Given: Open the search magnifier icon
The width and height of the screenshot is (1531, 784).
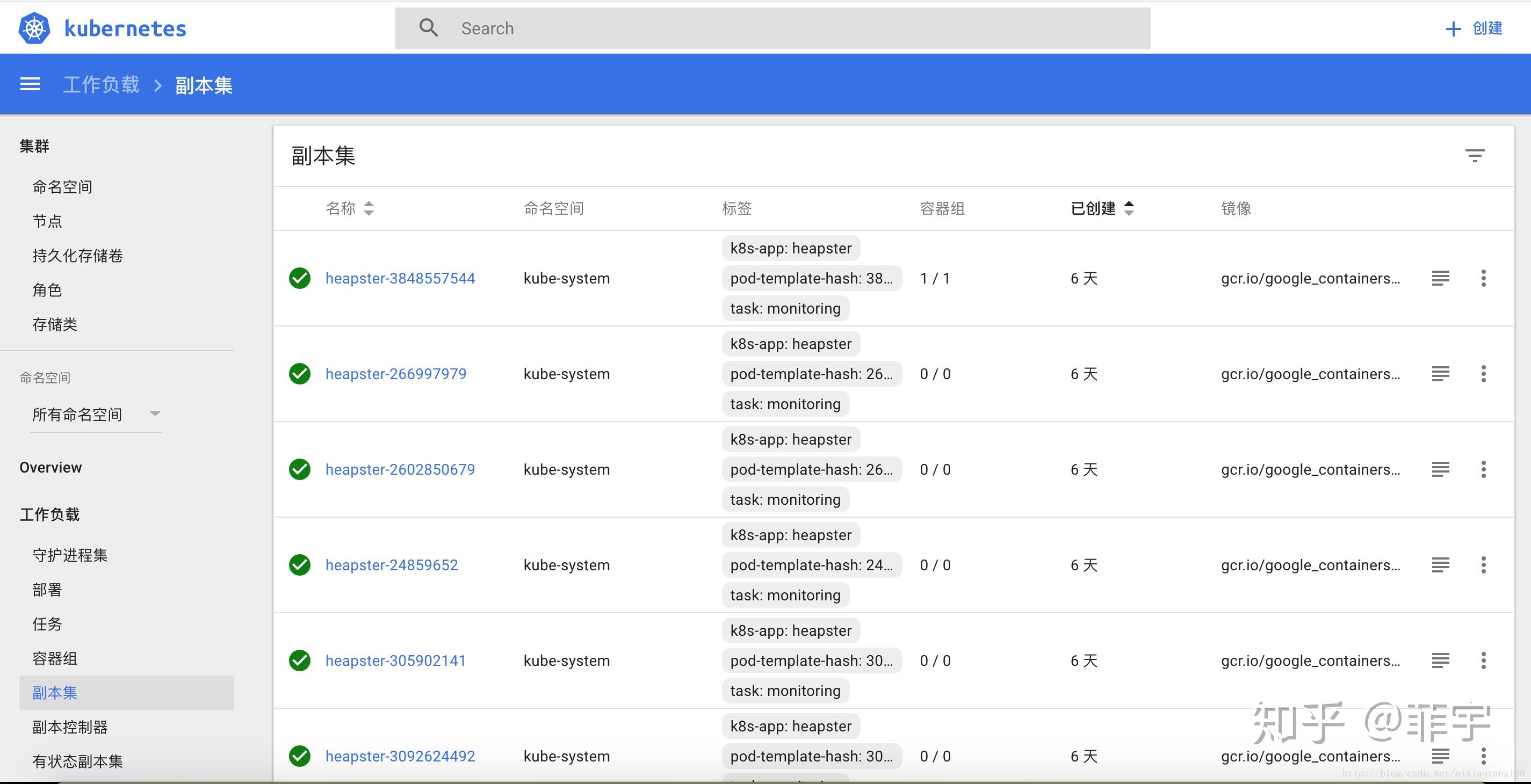Looking at the screenshot, I should click(429, 27).
